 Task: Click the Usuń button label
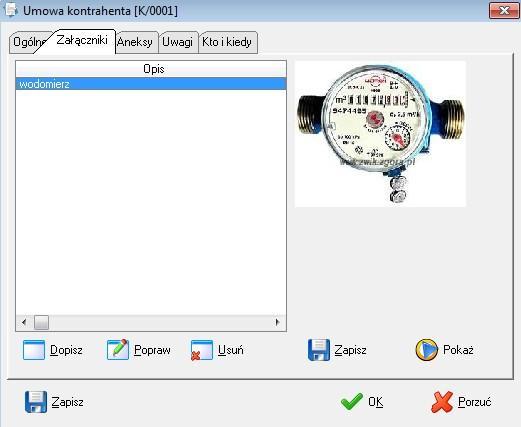[231, 350]
